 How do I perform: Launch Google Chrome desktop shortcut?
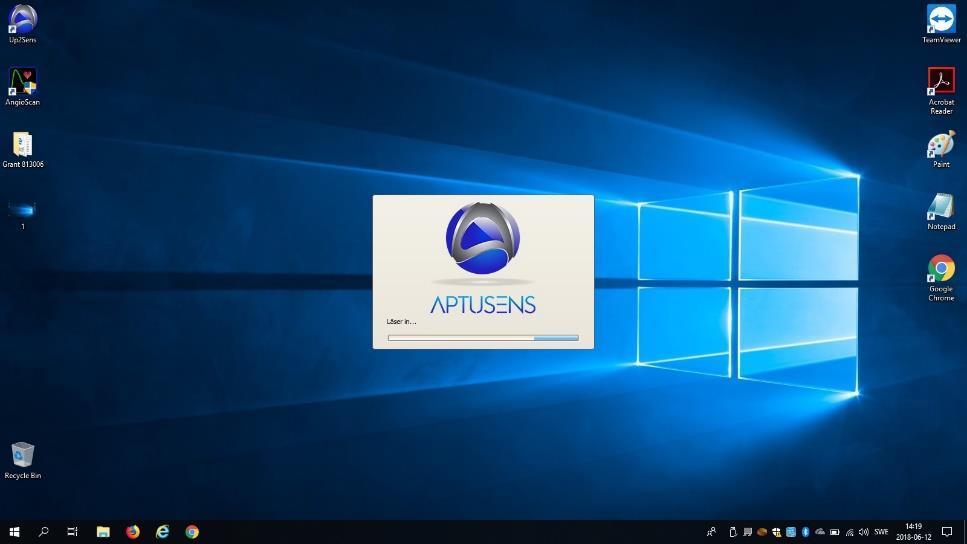point(941,278)
